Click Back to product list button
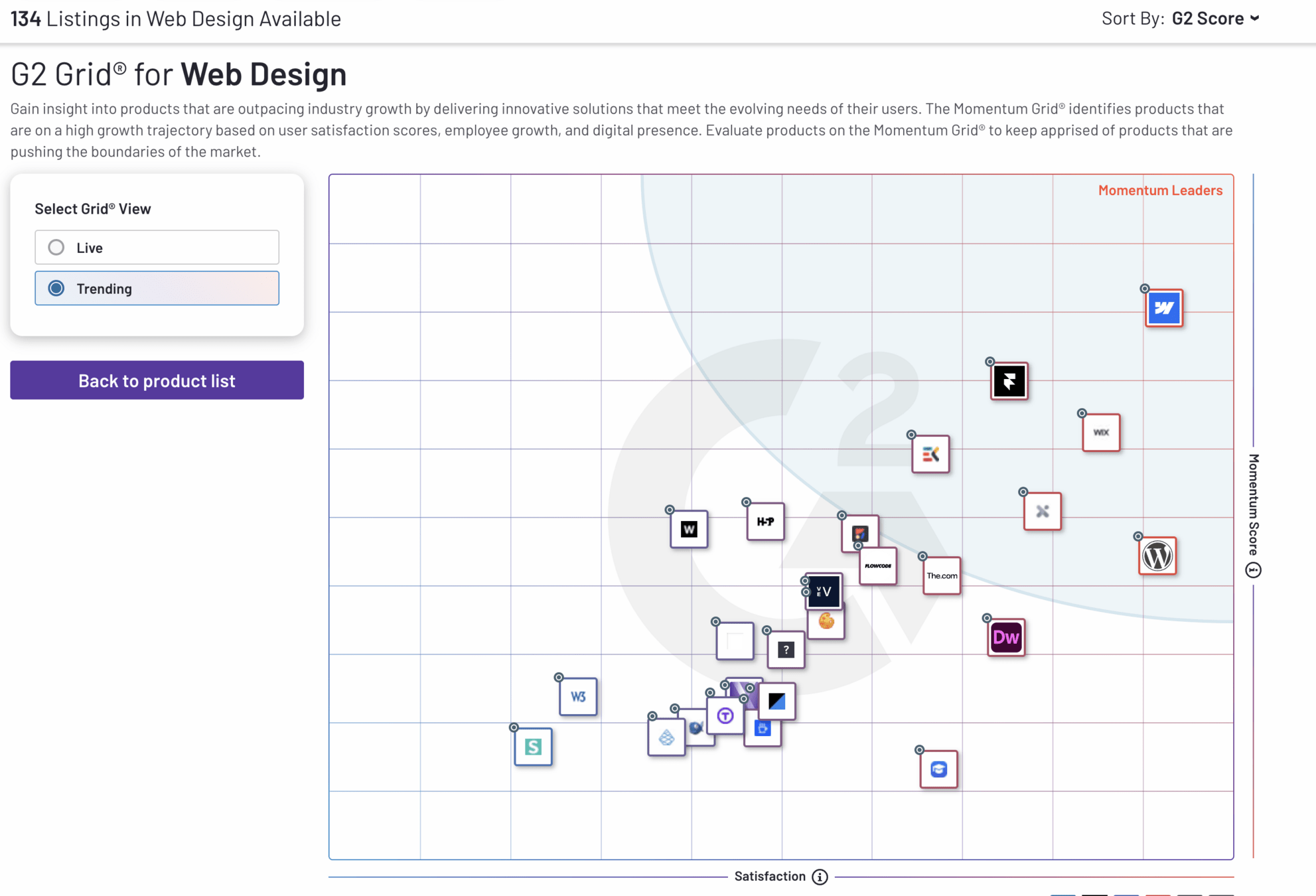Screen dimensions: 1316x896 click(x=157, y=380)
